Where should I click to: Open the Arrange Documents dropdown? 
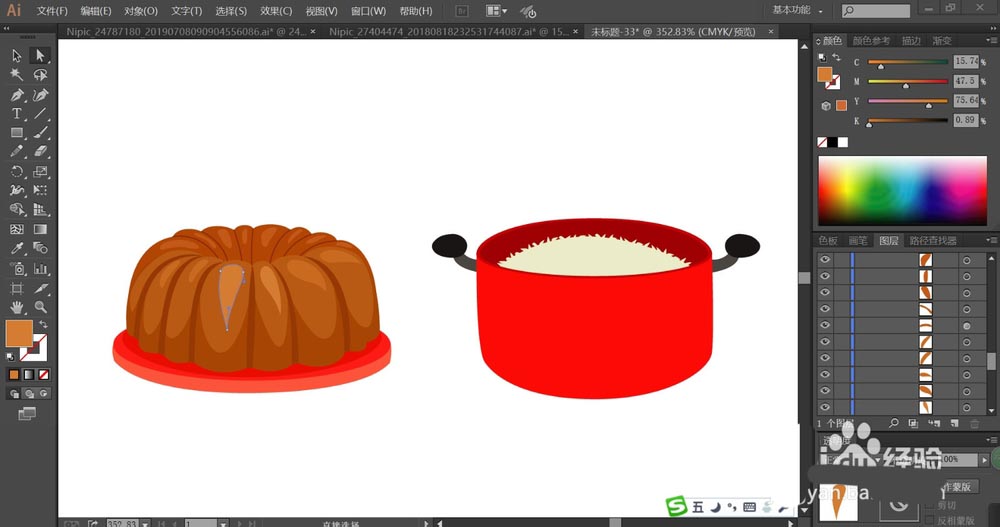pyautogui.click(x=497, y=11)
